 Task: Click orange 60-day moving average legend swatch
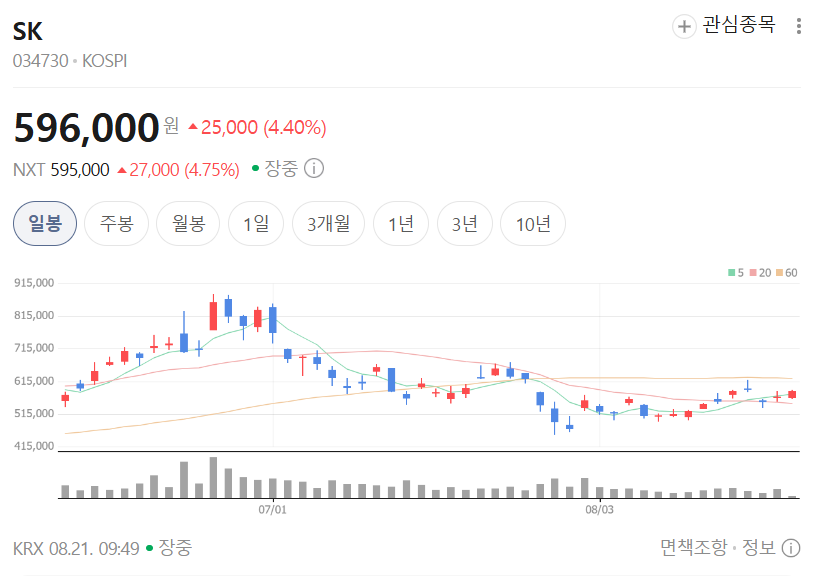(x=779, y=273)
